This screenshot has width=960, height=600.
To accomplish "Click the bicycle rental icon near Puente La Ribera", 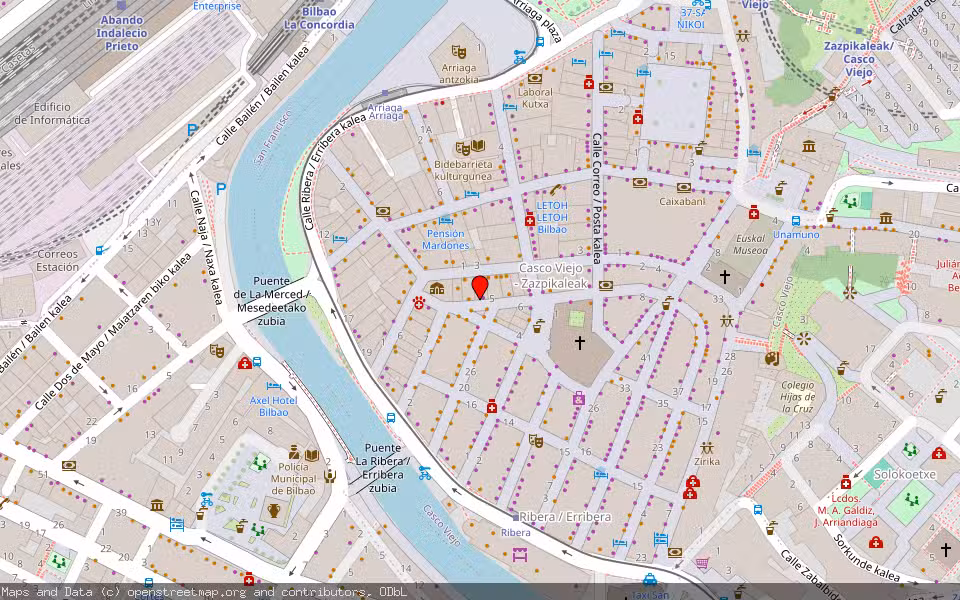I will pyautogui.click(x=424, y=475).
